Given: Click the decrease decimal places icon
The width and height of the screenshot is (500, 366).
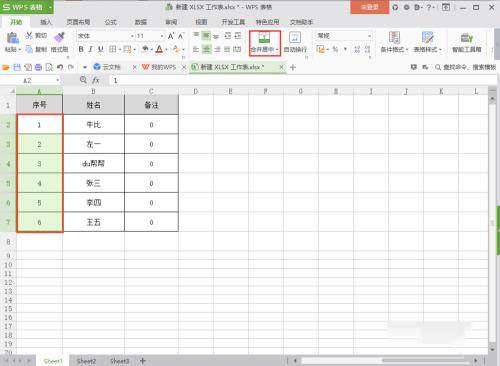Looking at the screenshot, I should [367, 49].
